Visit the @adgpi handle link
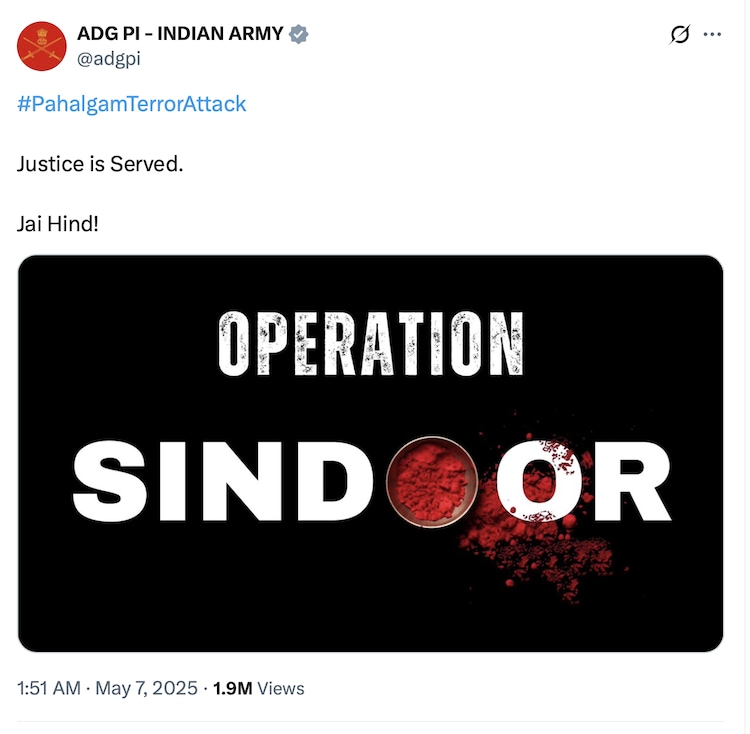This screenshot has height=734, width=750. coord(109,59)
